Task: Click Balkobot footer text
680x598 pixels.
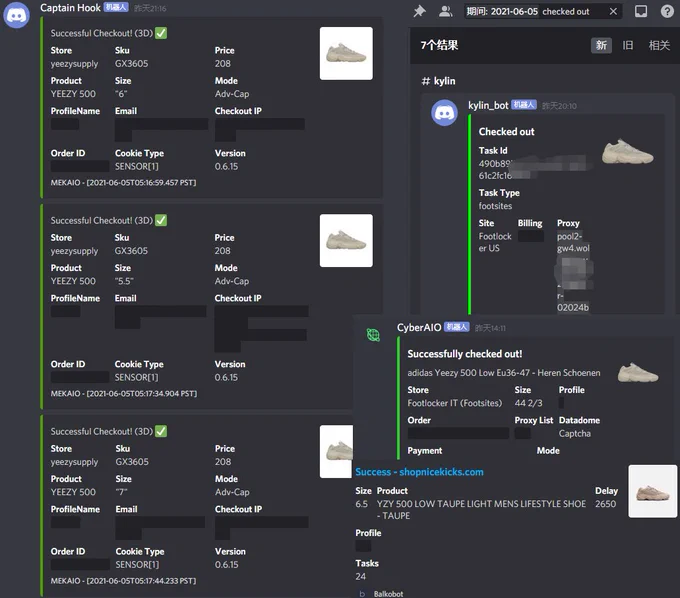Action: tap(388, 594)
